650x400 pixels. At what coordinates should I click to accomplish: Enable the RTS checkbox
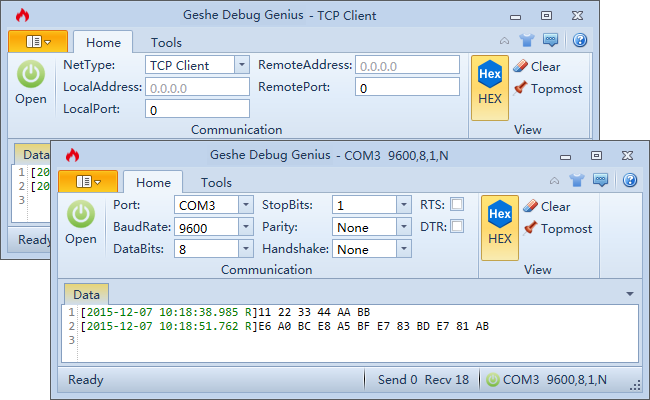(457, 204)
